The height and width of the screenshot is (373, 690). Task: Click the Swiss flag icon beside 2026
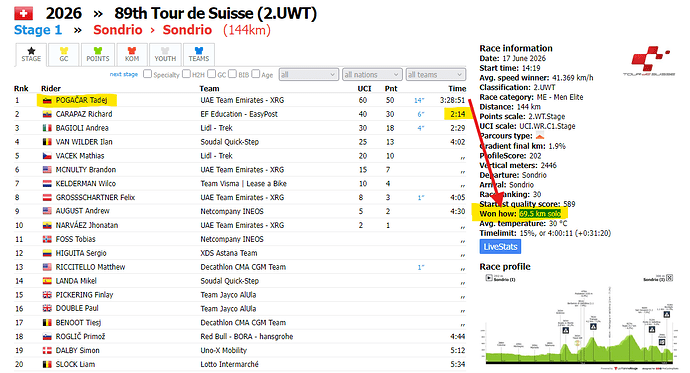tap(23, 13)
